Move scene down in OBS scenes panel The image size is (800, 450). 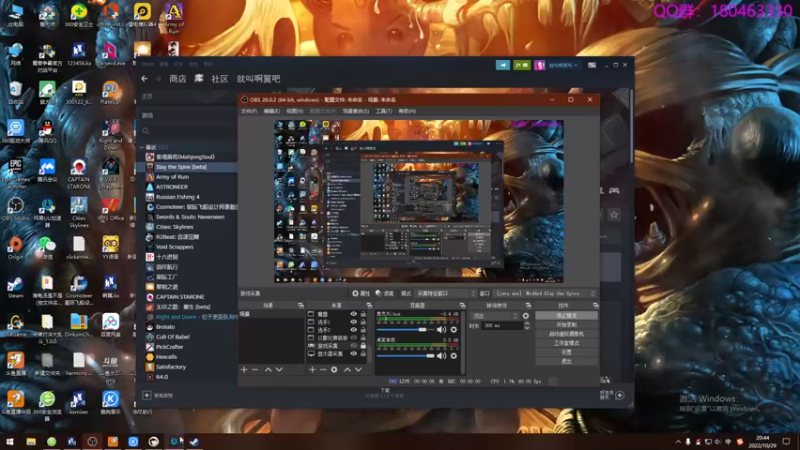point(279,369)
